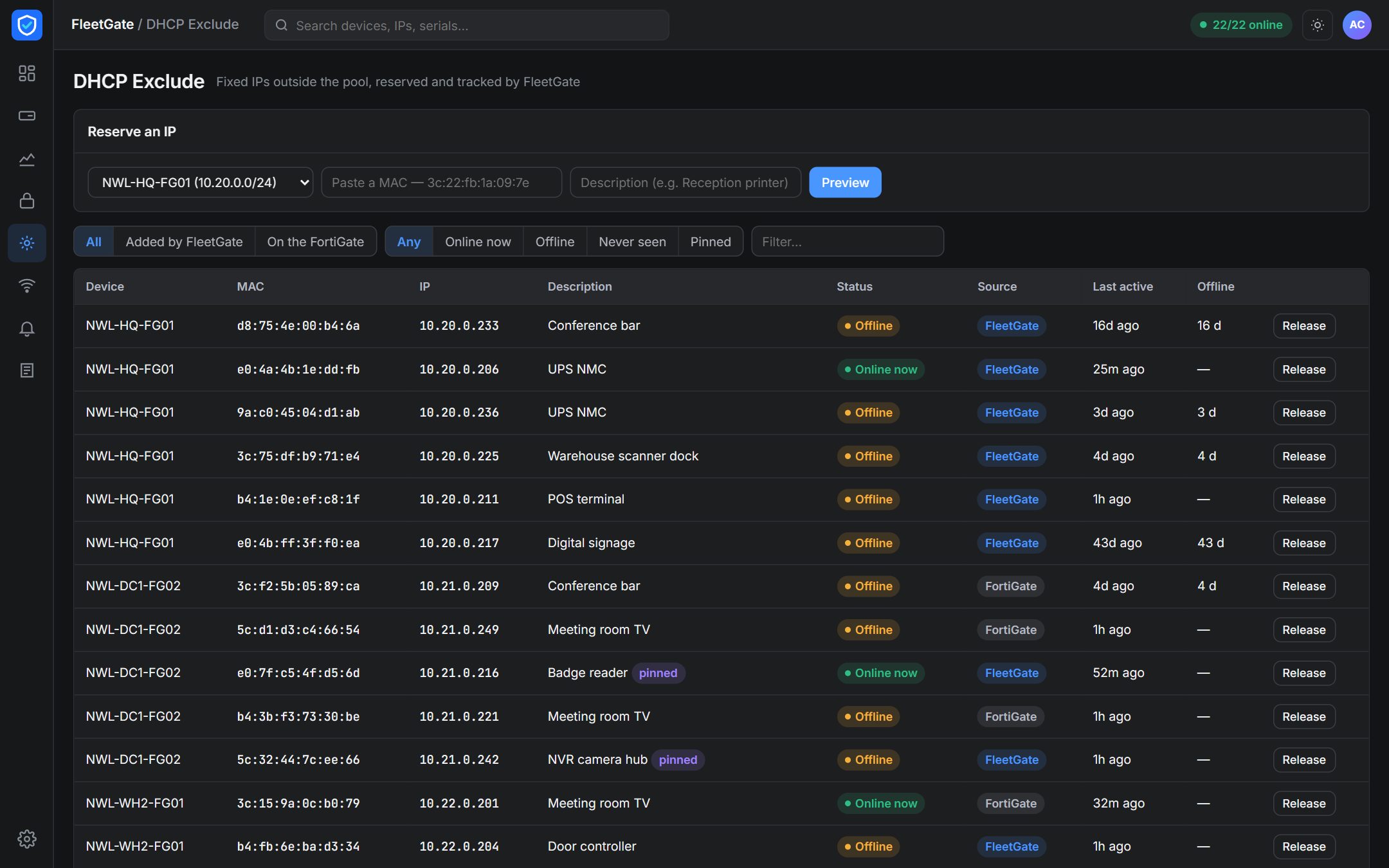1389x868 pixels.
Task: Open the devices sidebar icon
Action: click(27, 116)
